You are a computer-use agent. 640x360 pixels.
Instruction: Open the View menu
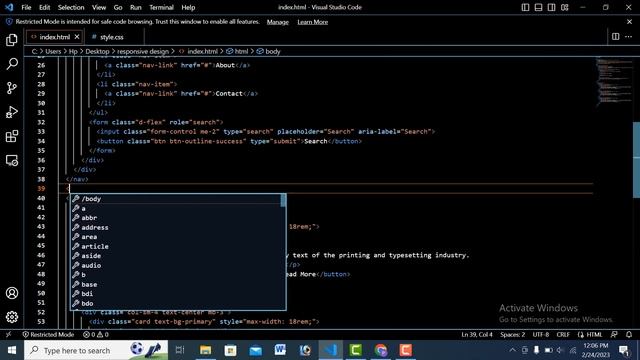click(x=99, y=7)
